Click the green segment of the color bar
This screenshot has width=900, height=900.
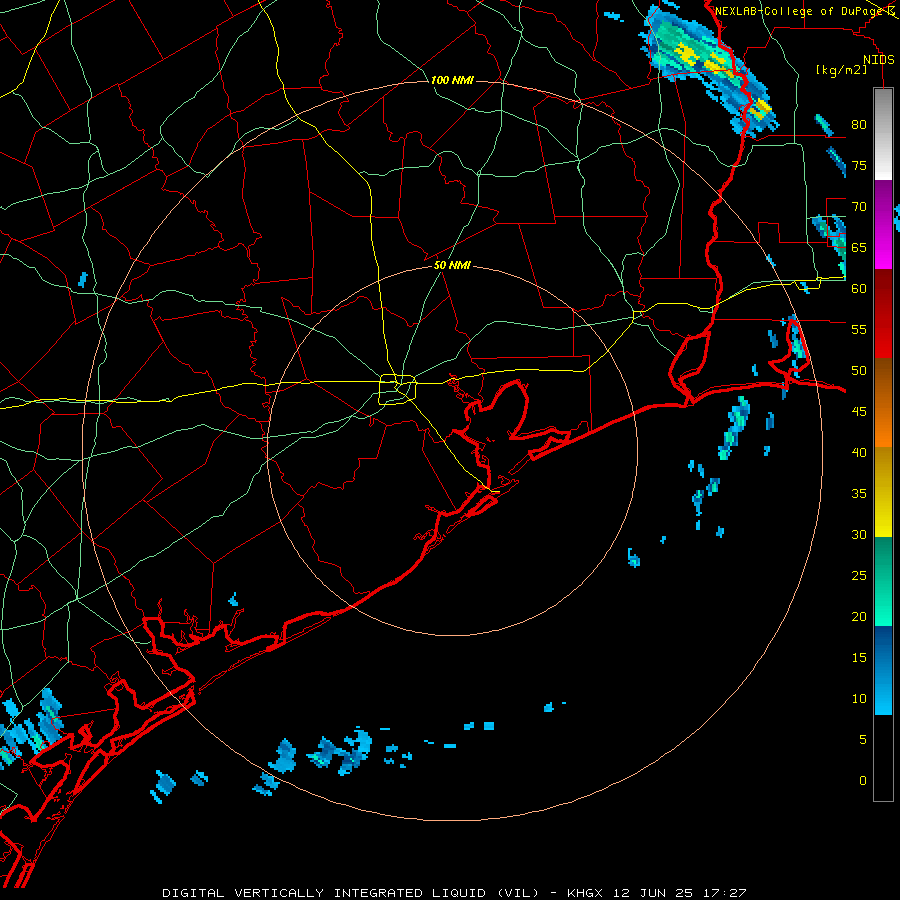point(883,581)
